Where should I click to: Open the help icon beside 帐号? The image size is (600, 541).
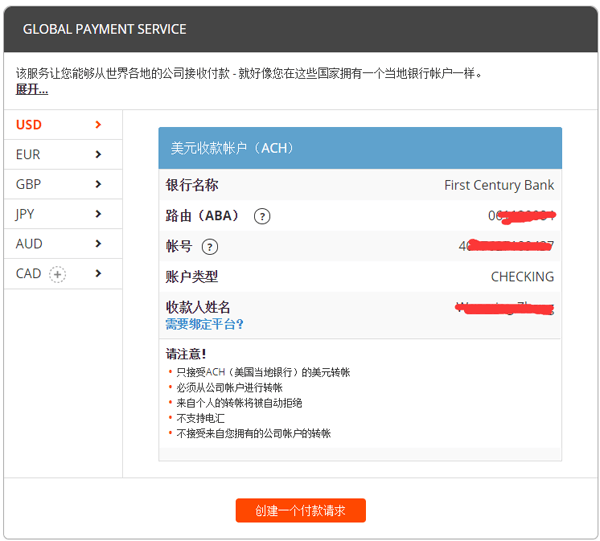point(210,247)
